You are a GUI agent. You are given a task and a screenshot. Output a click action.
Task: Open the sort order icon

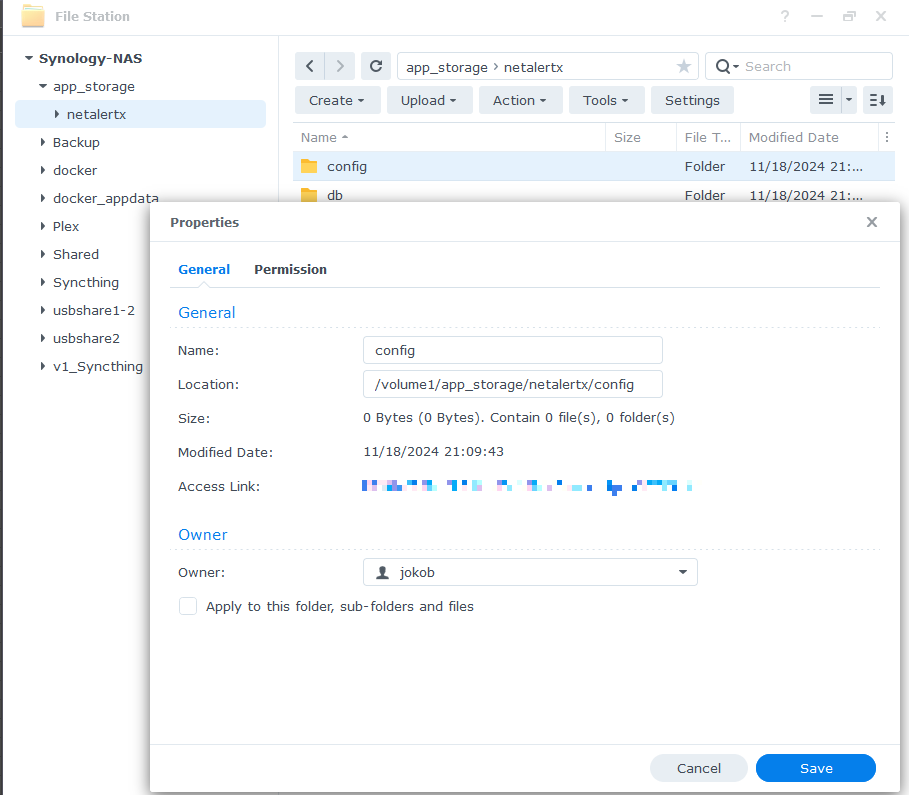(877, 100)
